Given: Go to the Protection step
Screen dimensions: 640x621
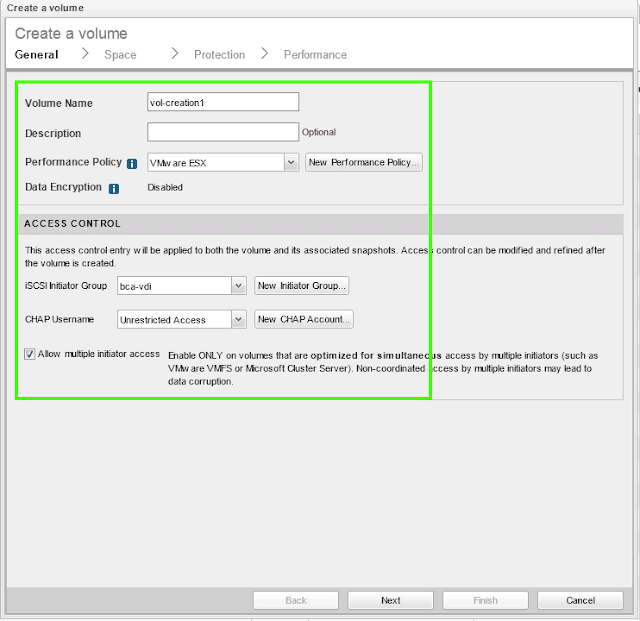Looking at the screenshot, I should pyautogui.click(x=220, y=55).
